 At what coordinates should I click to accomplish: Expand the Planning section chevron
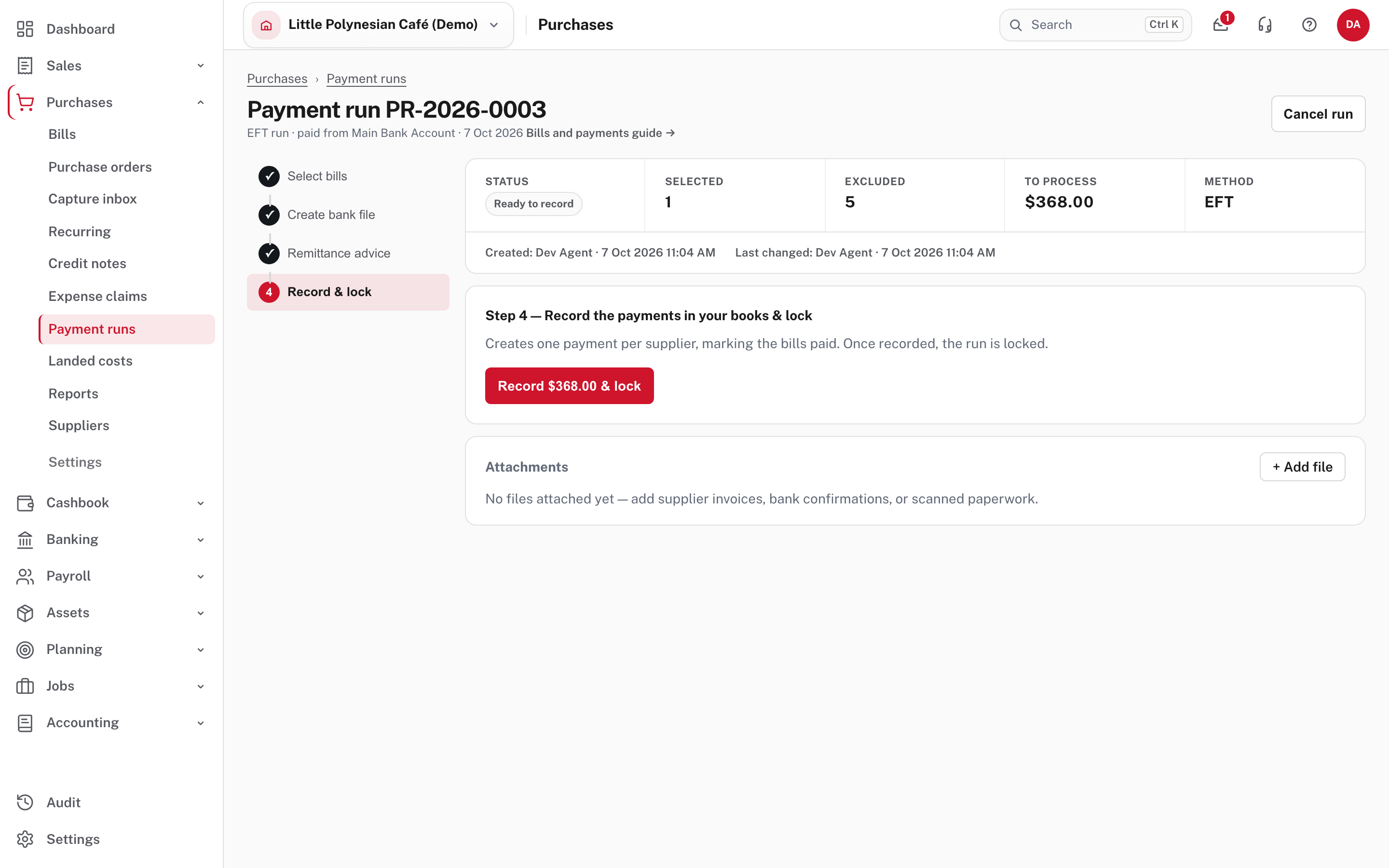[x=200, y=649]
